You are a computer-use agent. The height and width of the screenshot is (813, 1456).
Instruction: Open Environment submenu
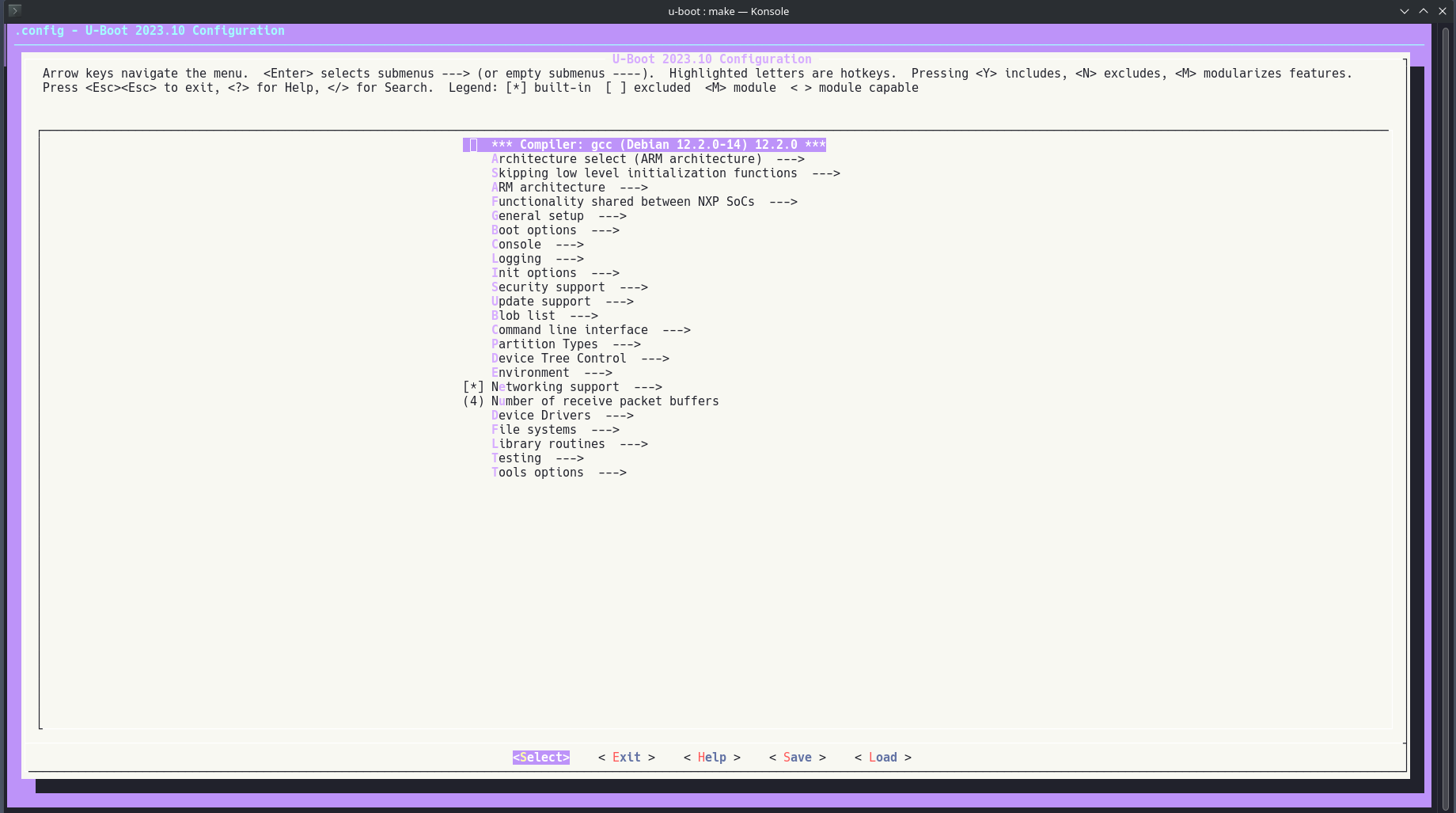(x=552, y=373)
